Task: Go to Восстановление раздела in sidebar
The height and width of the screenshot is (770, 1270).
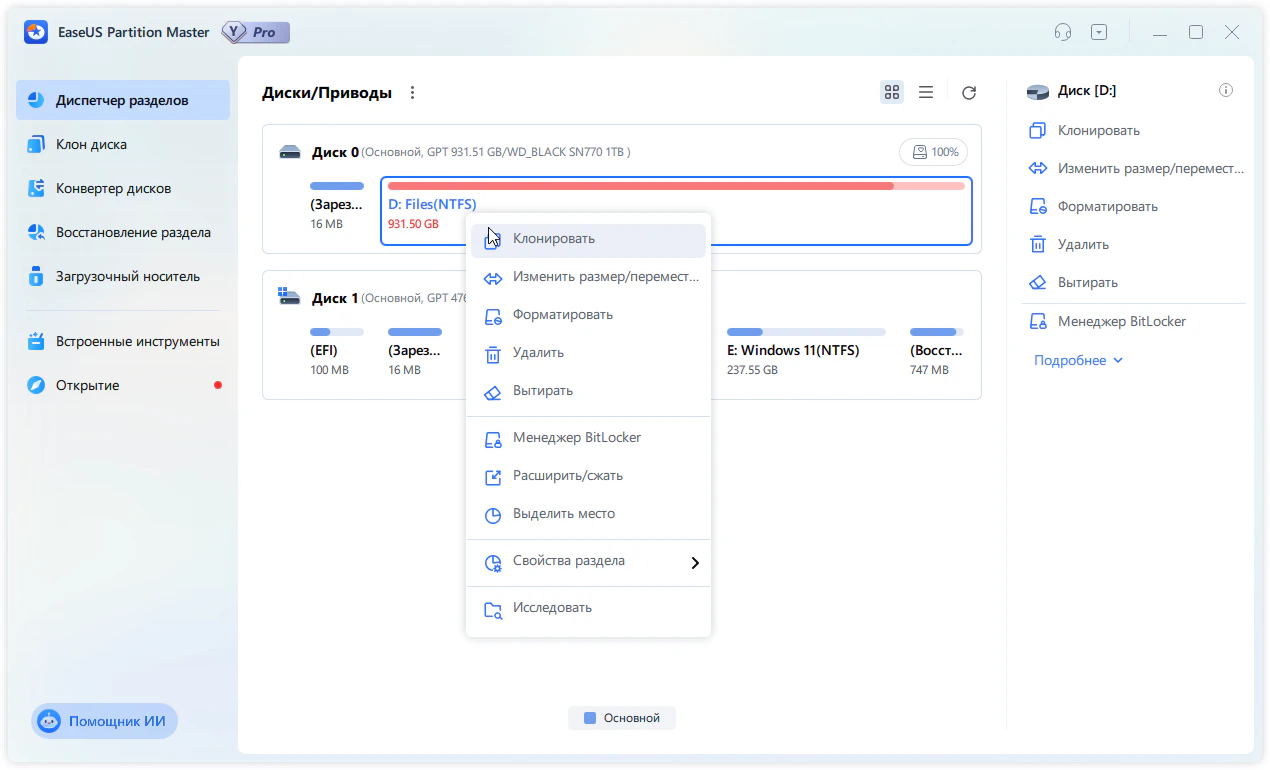Action: pos(132,233)
